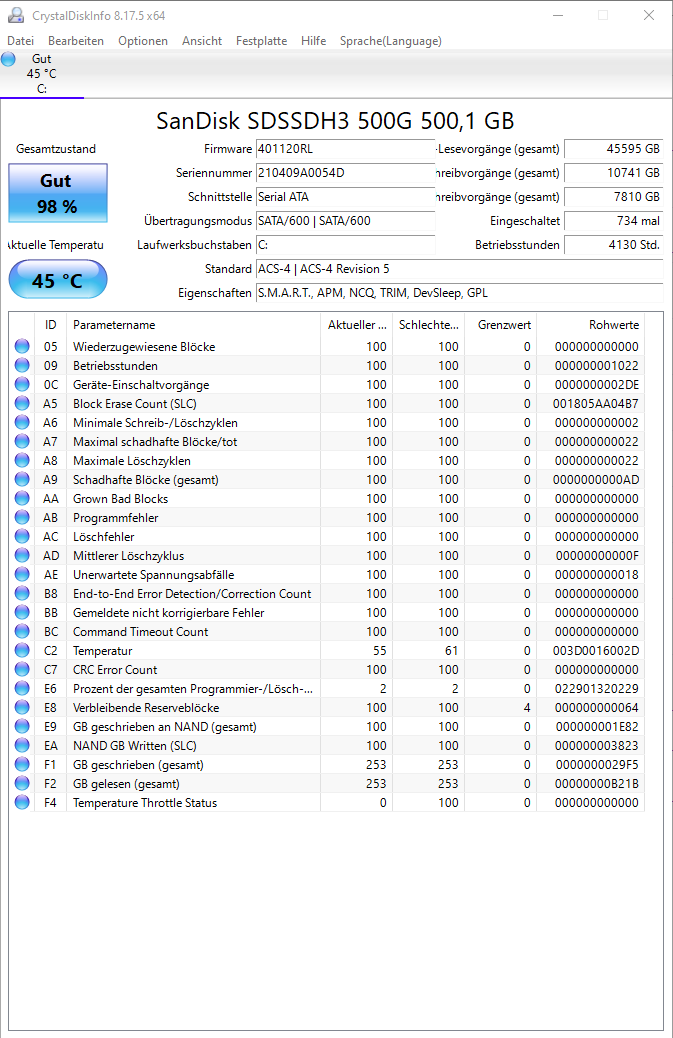This screenshot has height=1038, width=673.
Task: Click the Standard field ACS-4 Revision 5
Action: (459, 269)
